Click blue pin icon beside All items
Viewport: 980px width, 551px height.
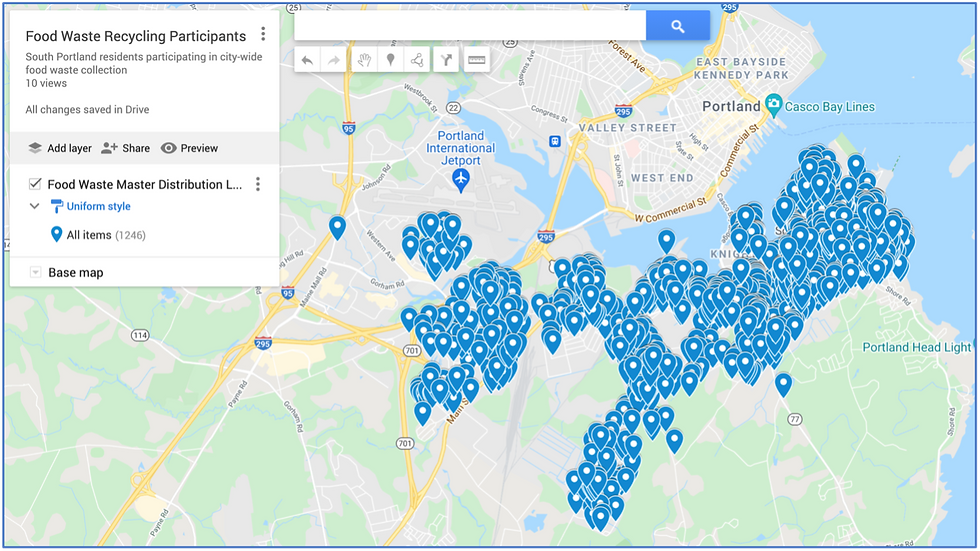pos(56,234)
